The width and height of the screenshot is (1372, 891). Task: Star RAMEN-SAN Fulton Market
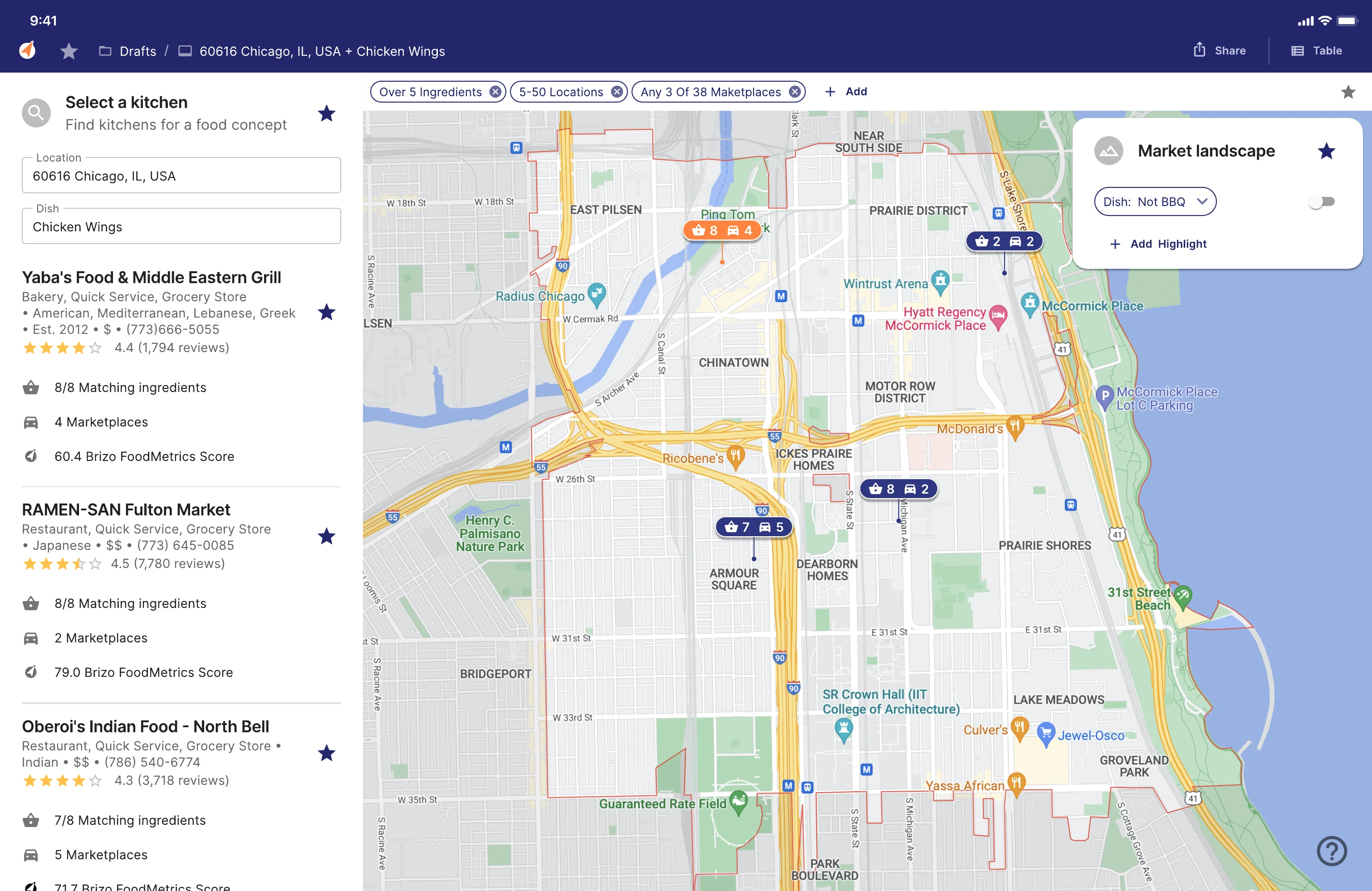(x=326, y=536)
